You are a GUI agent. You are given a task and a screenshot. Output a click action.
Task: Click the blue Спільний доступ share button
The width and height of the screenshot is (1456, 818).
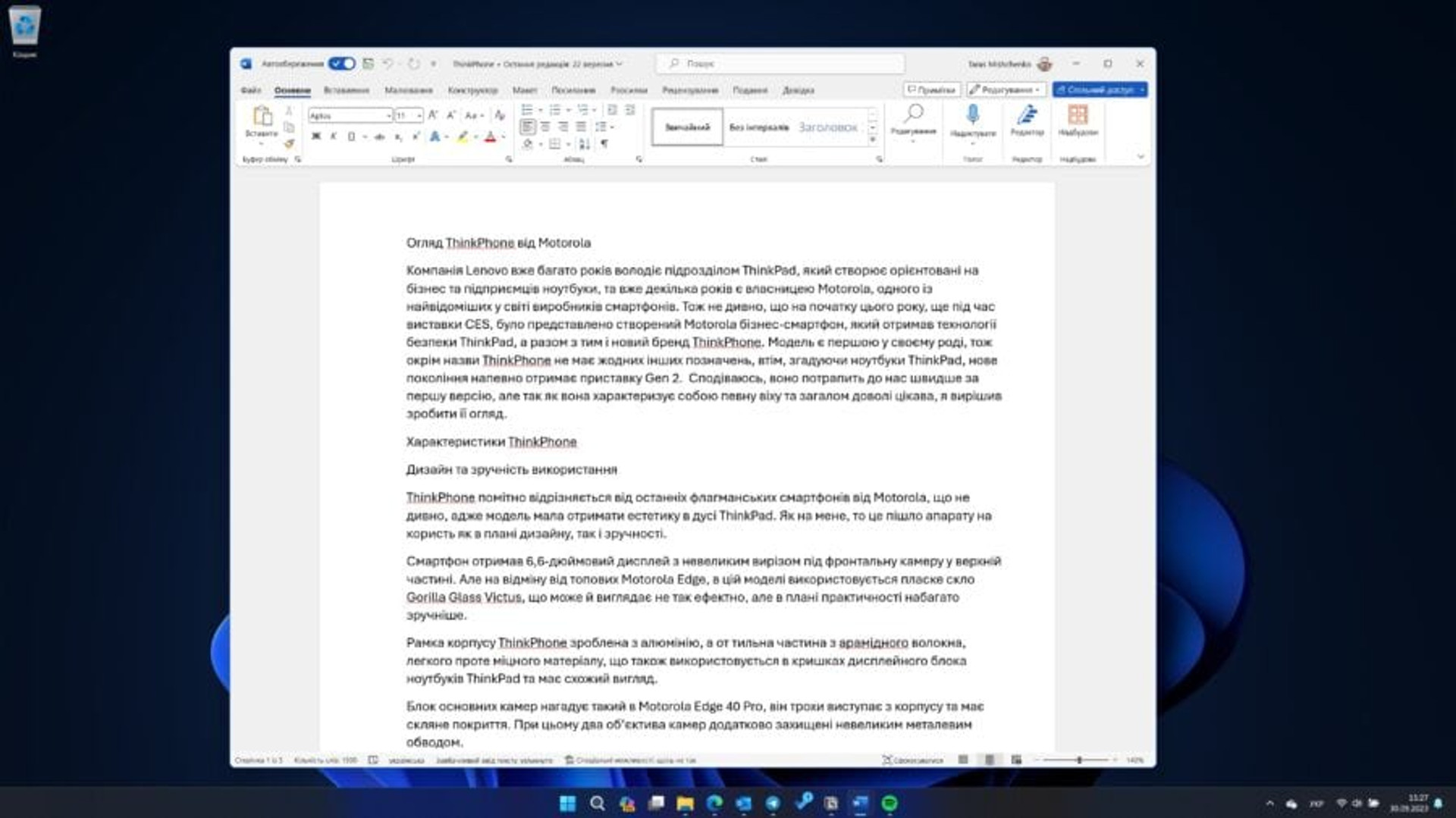point(1100,89)
